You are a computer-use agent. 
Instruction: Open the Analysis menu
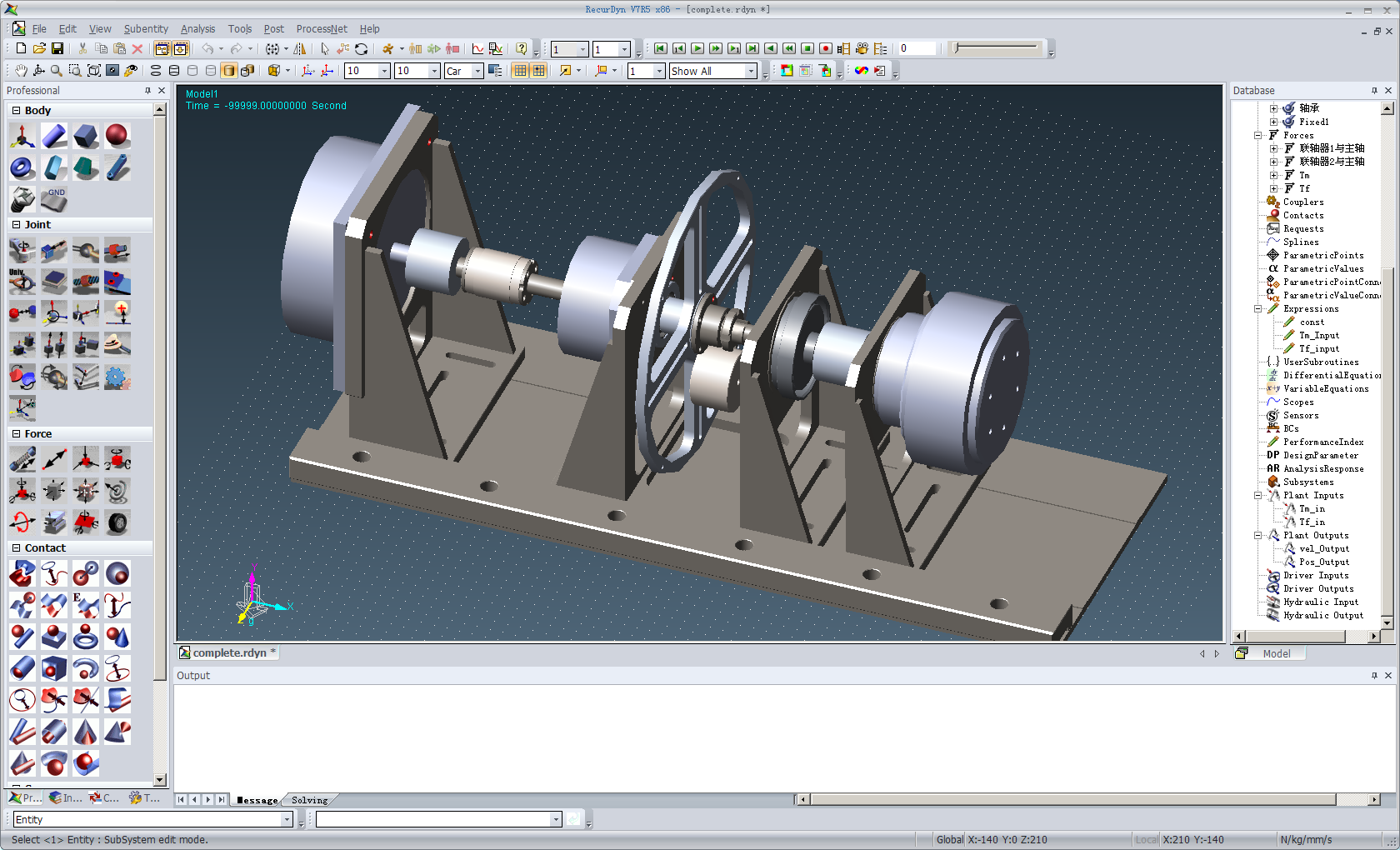click(x=197, y=28)
